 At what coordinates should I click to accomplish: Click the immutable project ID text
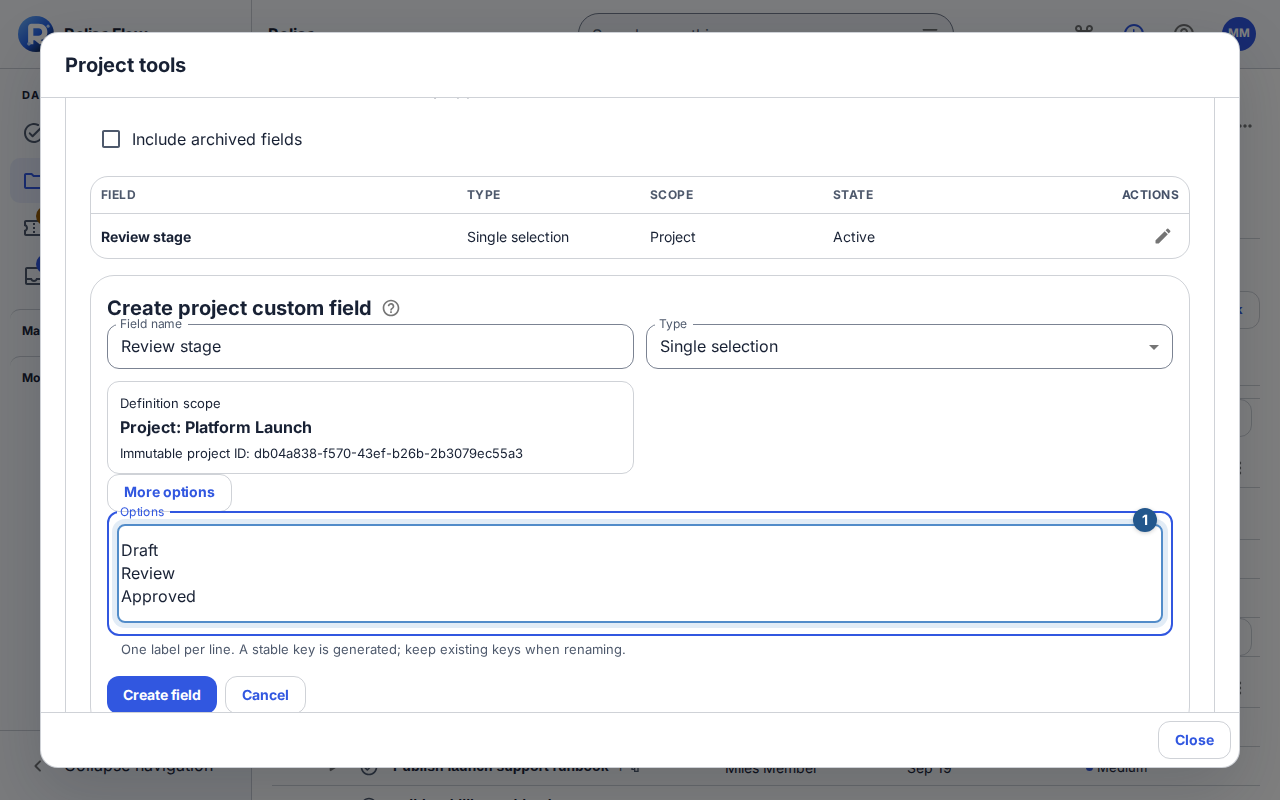coord(321,453)
